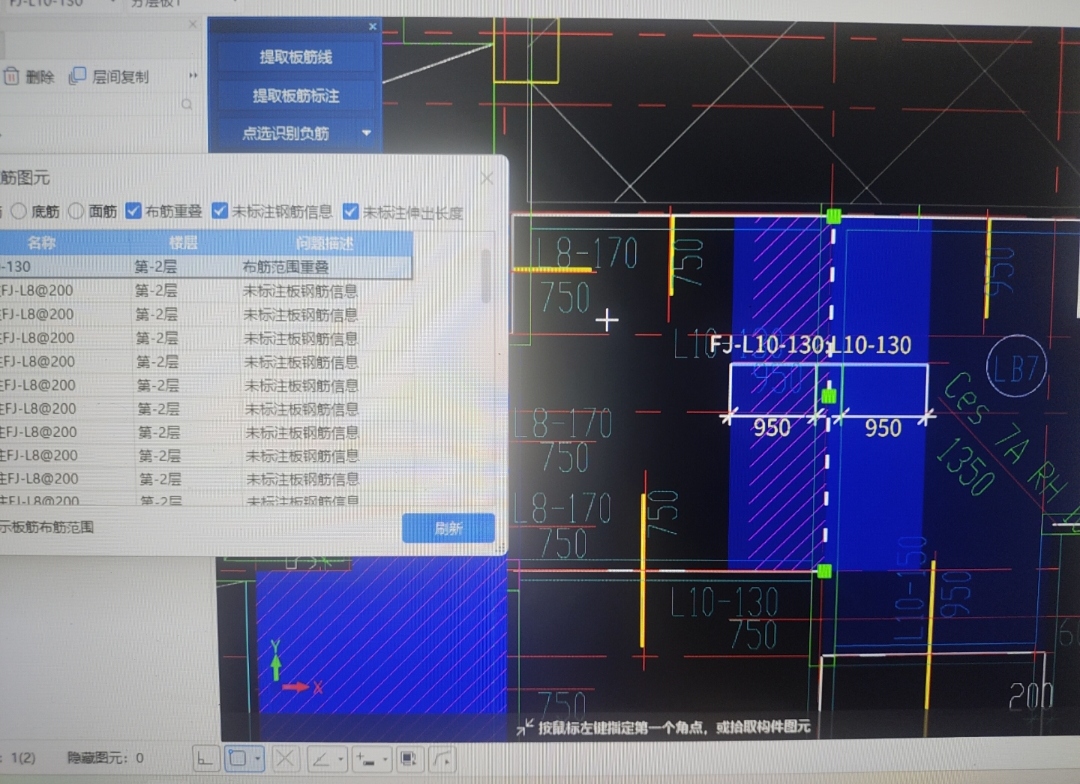Click the 点选识别负筋 button
This screenshot has width=1080, height=784.
[285, 133]
